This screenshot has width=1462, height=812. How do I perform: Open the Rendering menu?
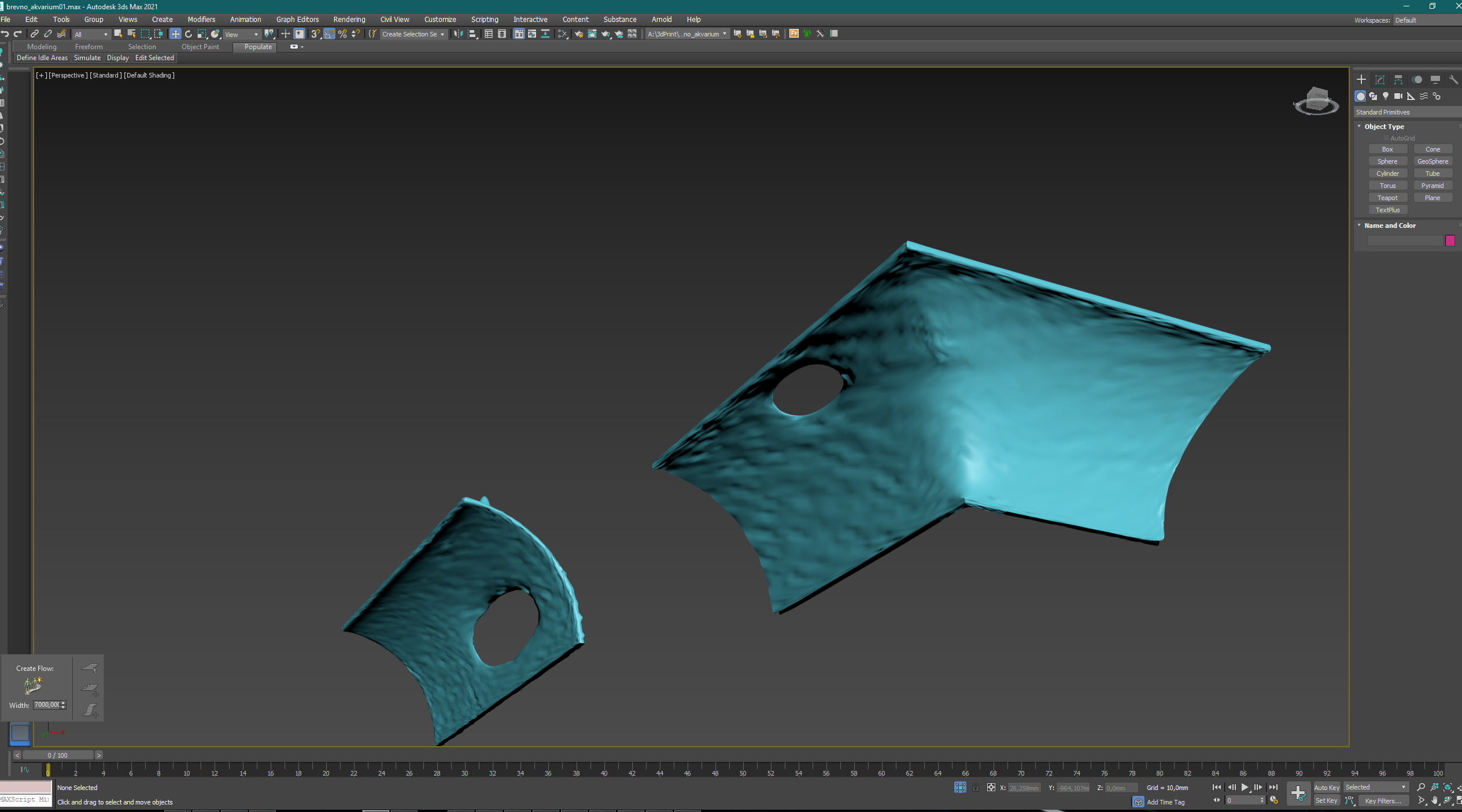coord(349,20)
